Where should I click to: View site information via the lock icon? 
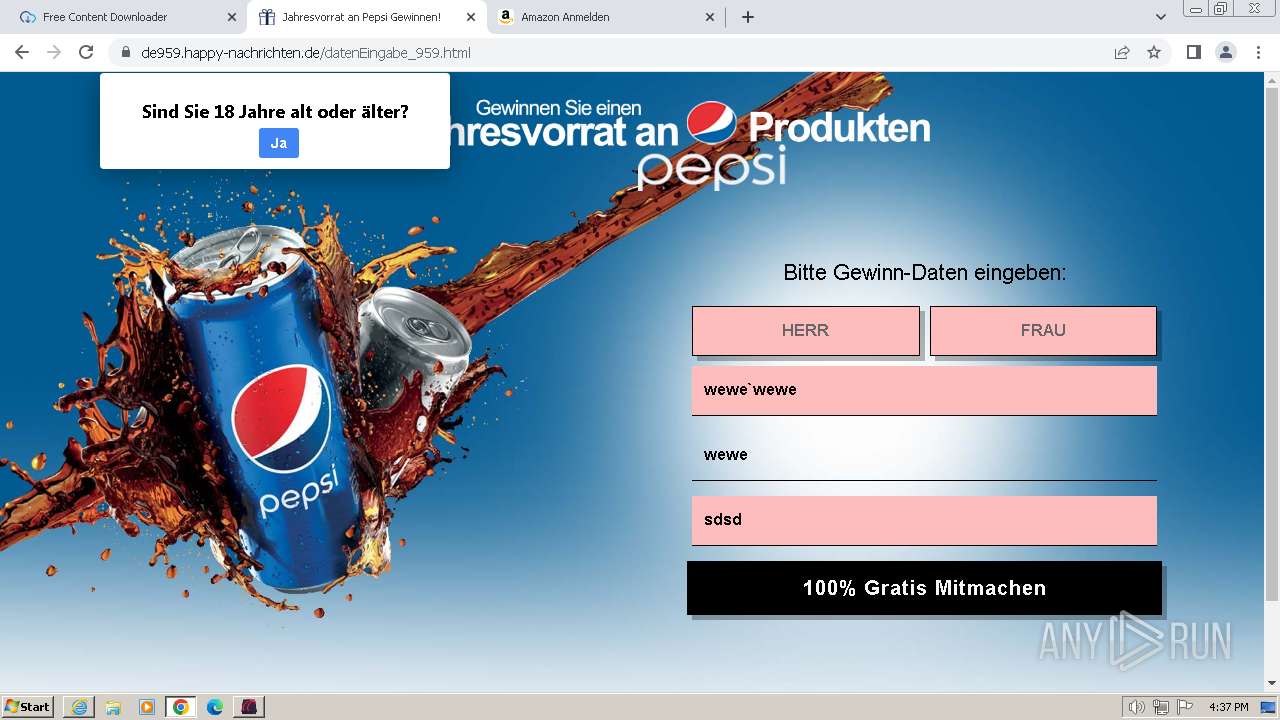(126, 52)
